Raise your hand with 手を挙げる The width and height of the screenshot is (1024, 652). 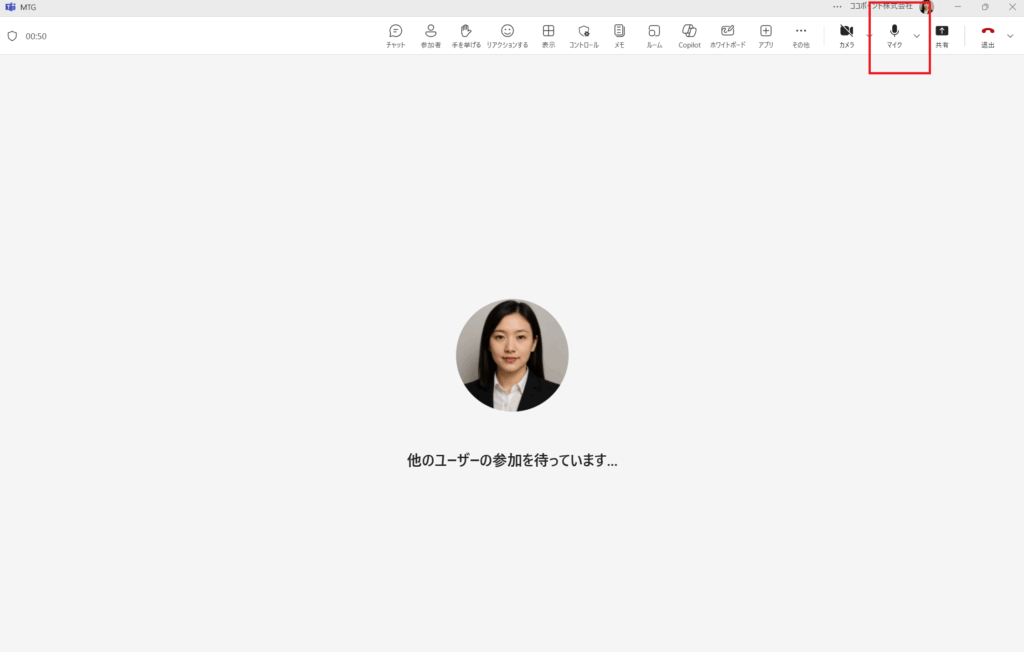pyautogui.click(x=465, y=36)
